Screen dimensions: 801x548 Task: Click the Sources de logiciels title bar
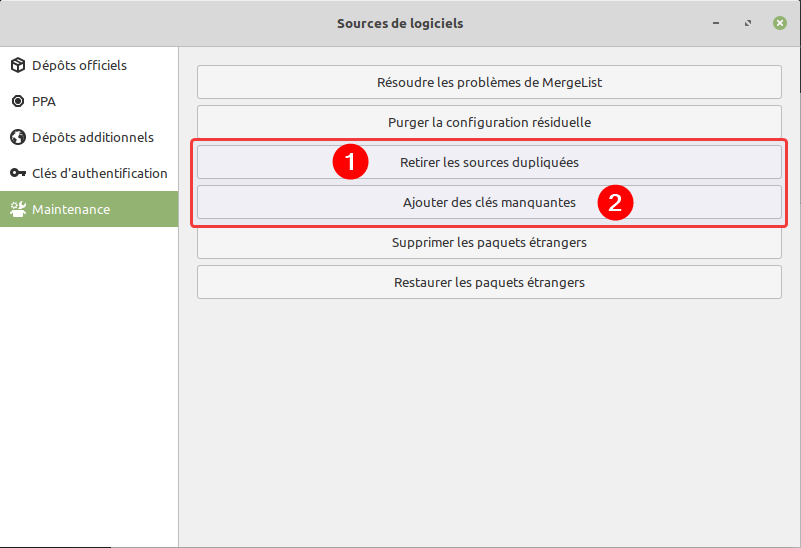pos(400,23)
